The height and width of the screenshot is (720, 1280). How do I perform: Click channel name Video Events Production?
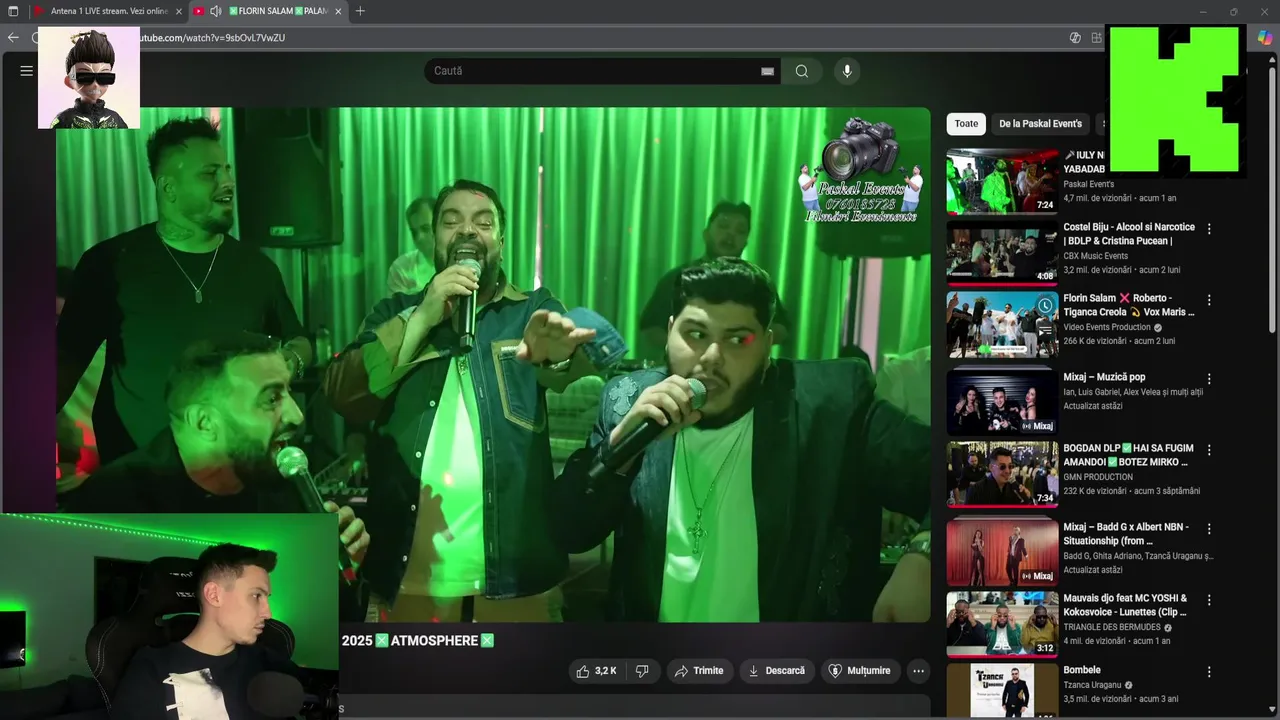(x=1107, y=327)
